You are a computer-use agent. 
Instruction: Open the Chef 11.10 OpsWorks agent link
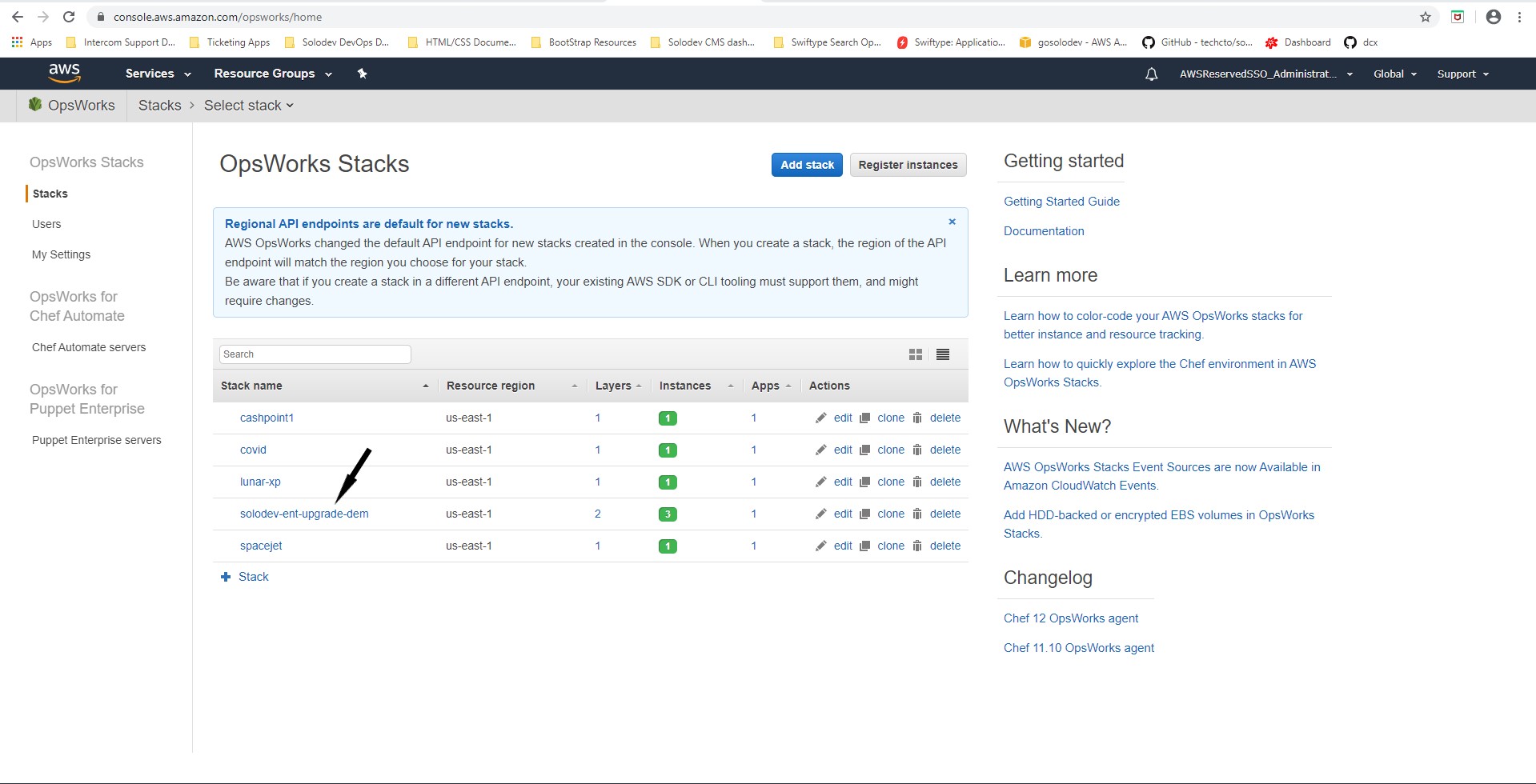click(1078, 648)
